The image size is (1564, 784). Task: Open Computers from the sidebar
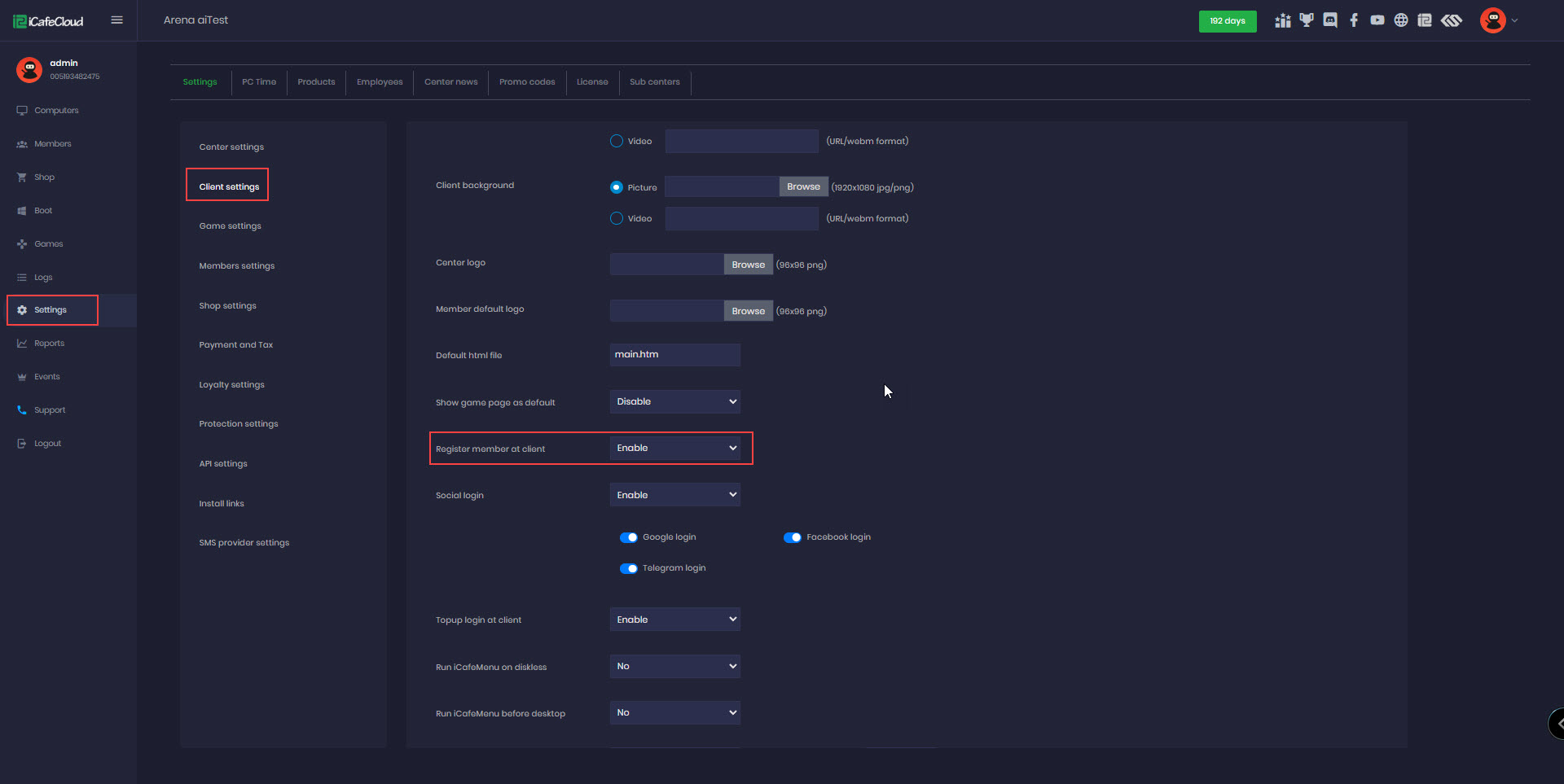(x=56, y=111)
